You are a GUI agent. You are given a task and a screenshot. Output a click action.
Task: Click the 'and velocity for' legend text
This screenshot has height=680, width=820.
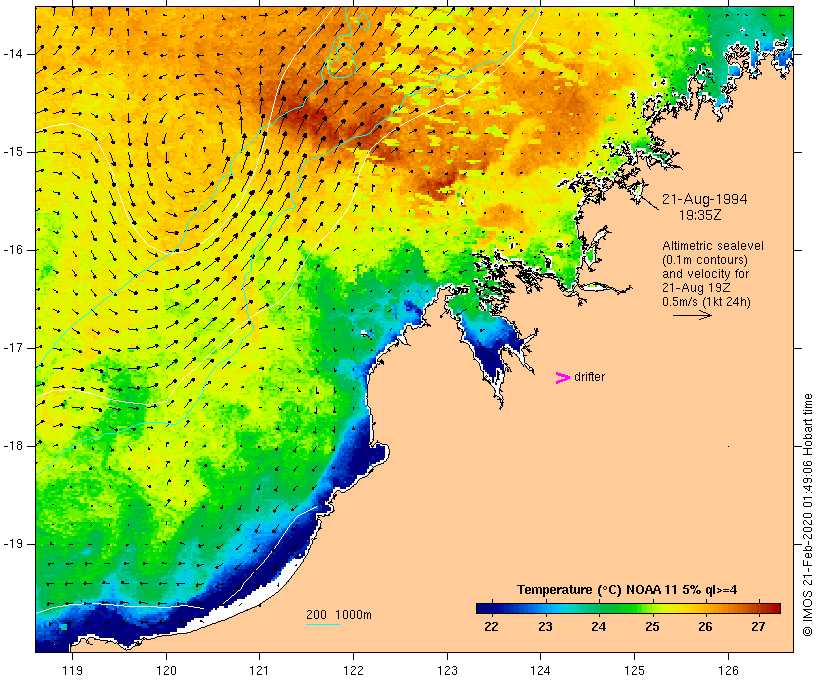tap(705, 274)
